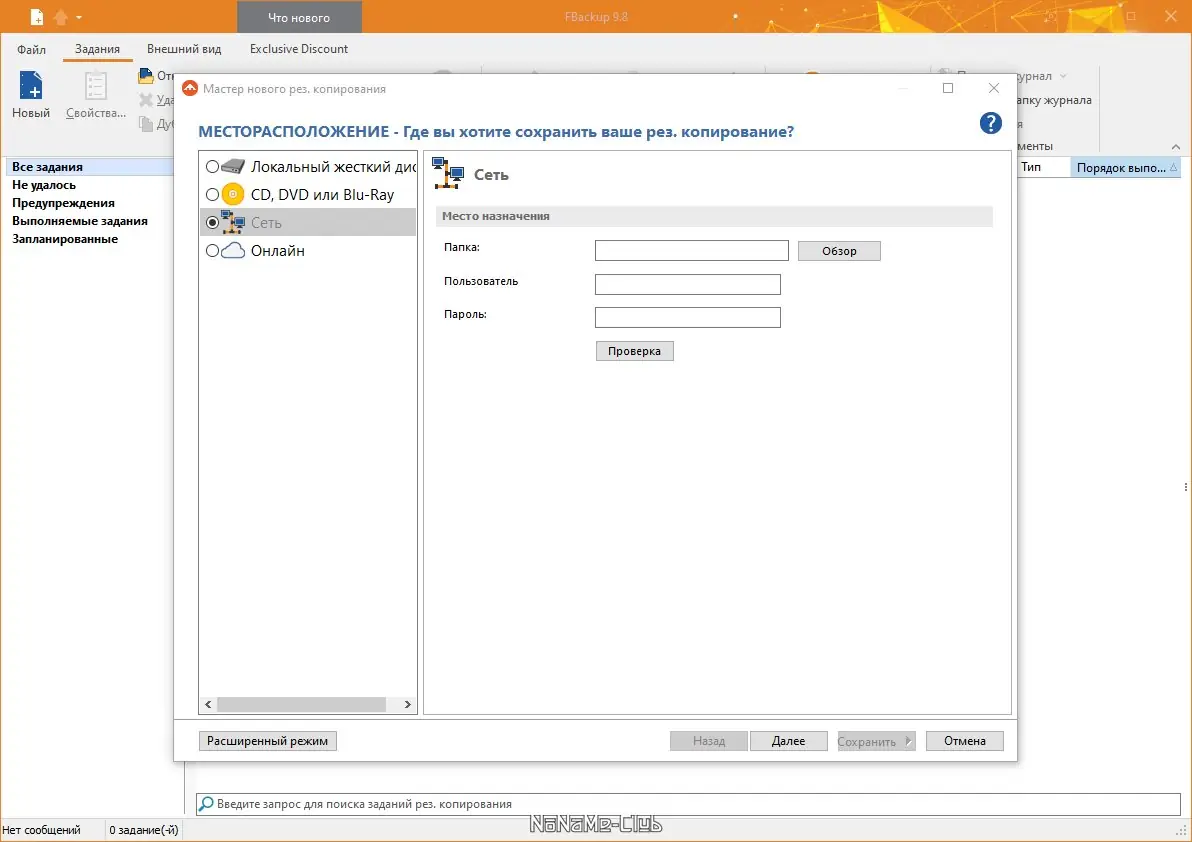
Task: Select Предупреждения in sidebar
Action: (63, 203)
